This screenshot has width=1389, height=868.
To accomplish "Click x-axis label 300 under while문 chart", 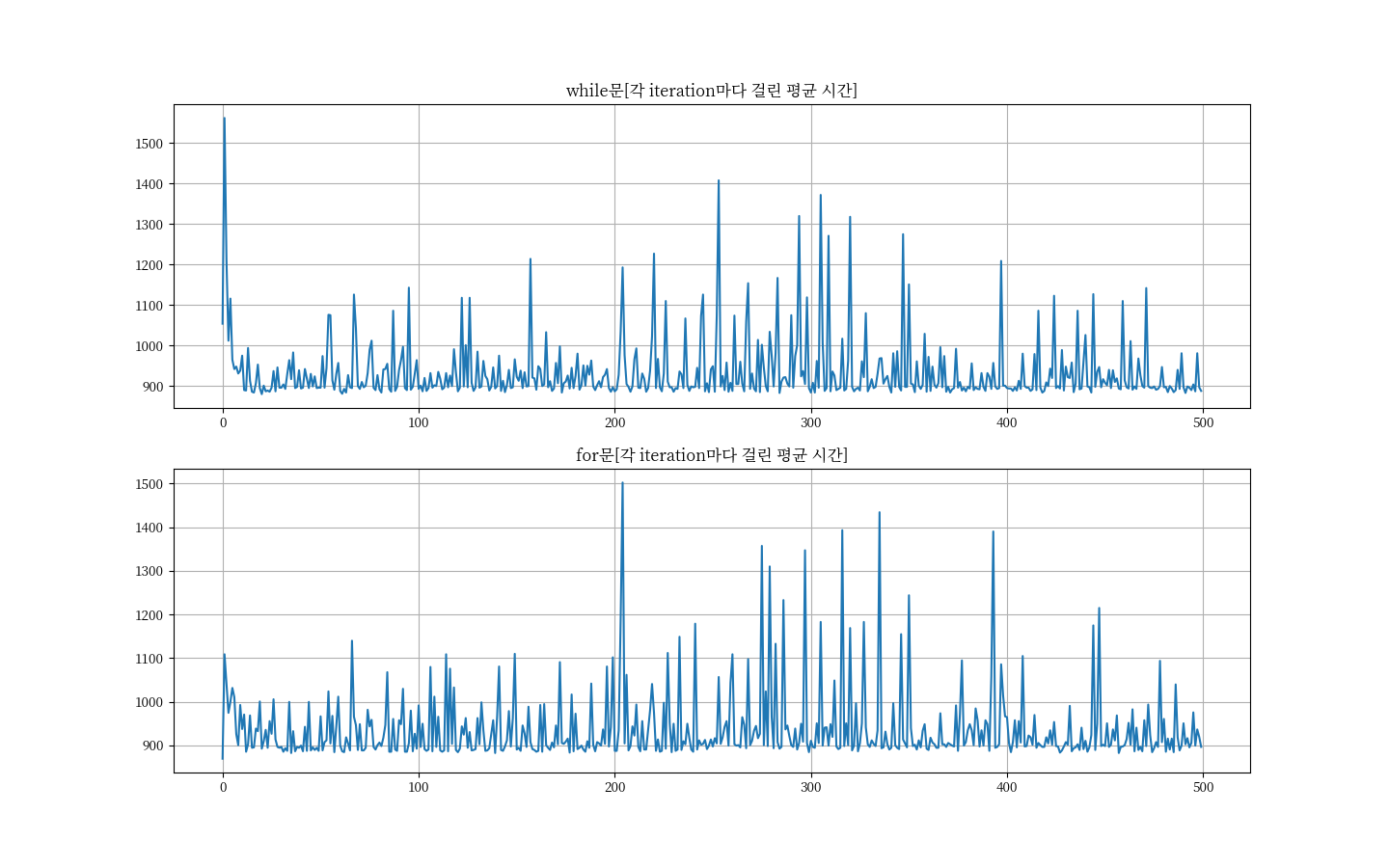I will [811, 422].
